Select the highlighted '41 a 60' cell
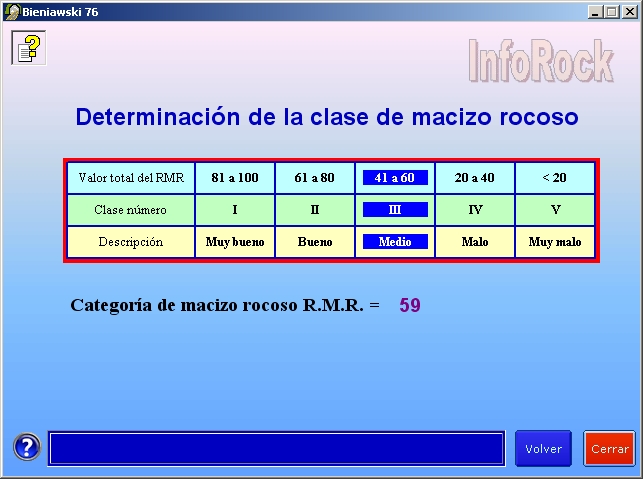Screen dimensions: 643x479 395,178
